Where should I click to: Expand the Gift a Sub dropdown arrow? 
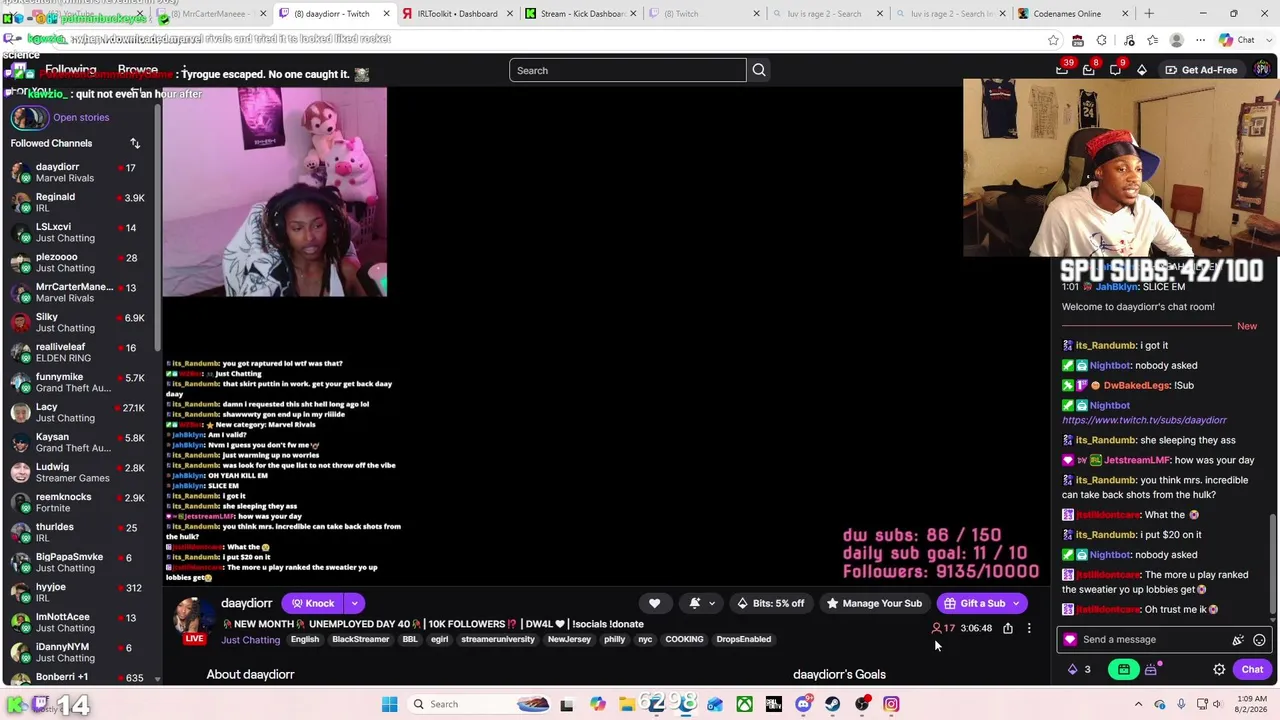[1016, 603]
